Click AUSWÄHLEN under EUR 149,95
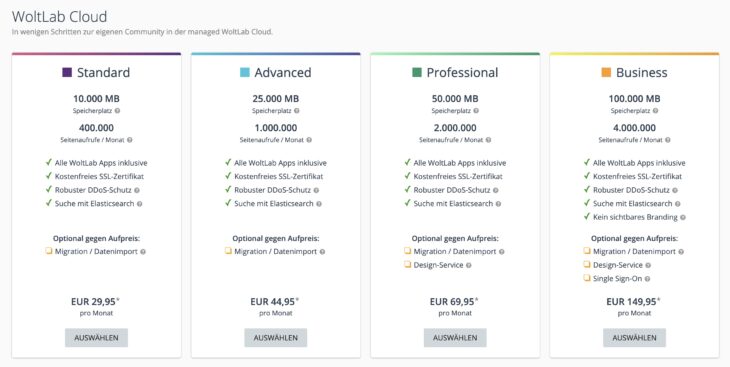 634,338
